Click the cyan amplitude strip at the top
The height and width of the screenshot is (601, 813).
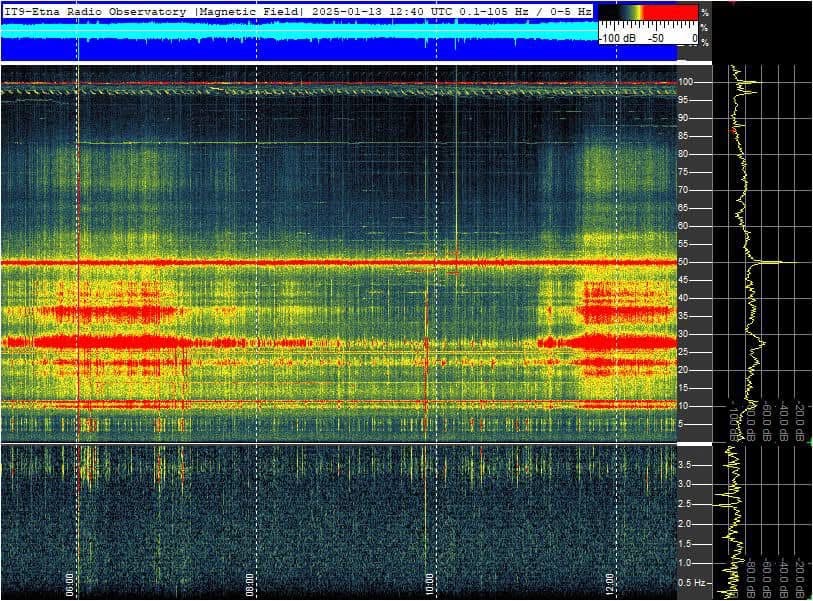pos(300,31)
